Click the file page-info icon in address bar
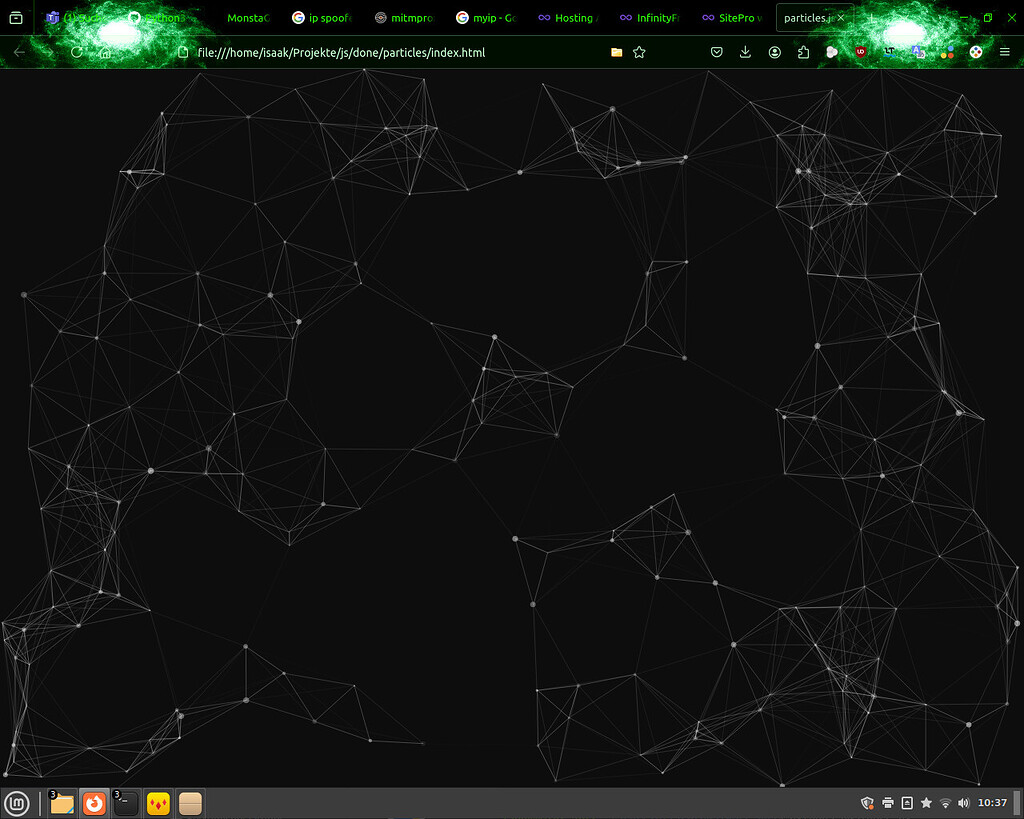 pyautogui.click(x=184, y=52)
